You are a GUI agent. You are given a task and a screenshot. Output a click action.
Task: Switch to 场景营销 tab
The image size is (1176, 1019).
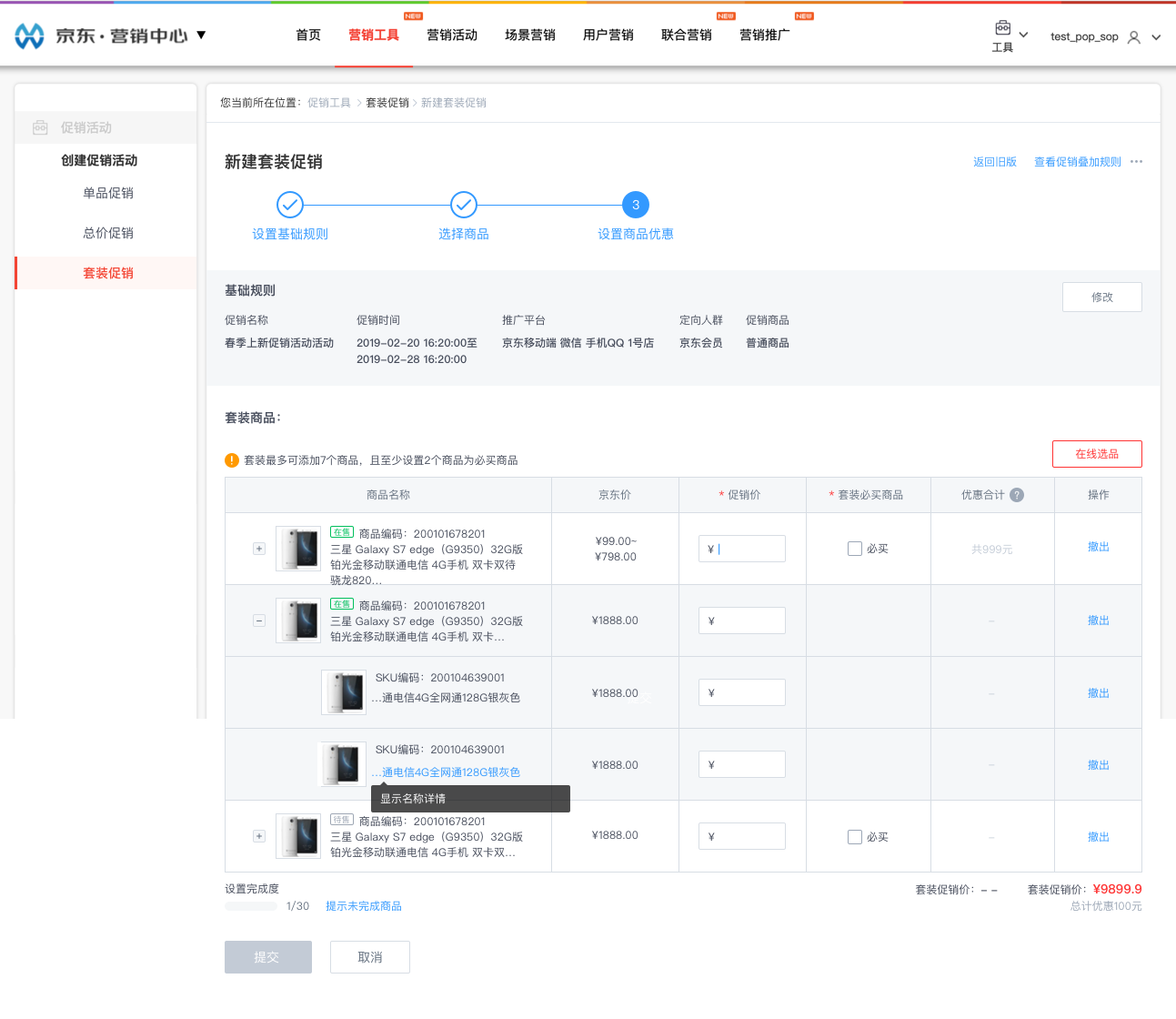coord(530,35)
